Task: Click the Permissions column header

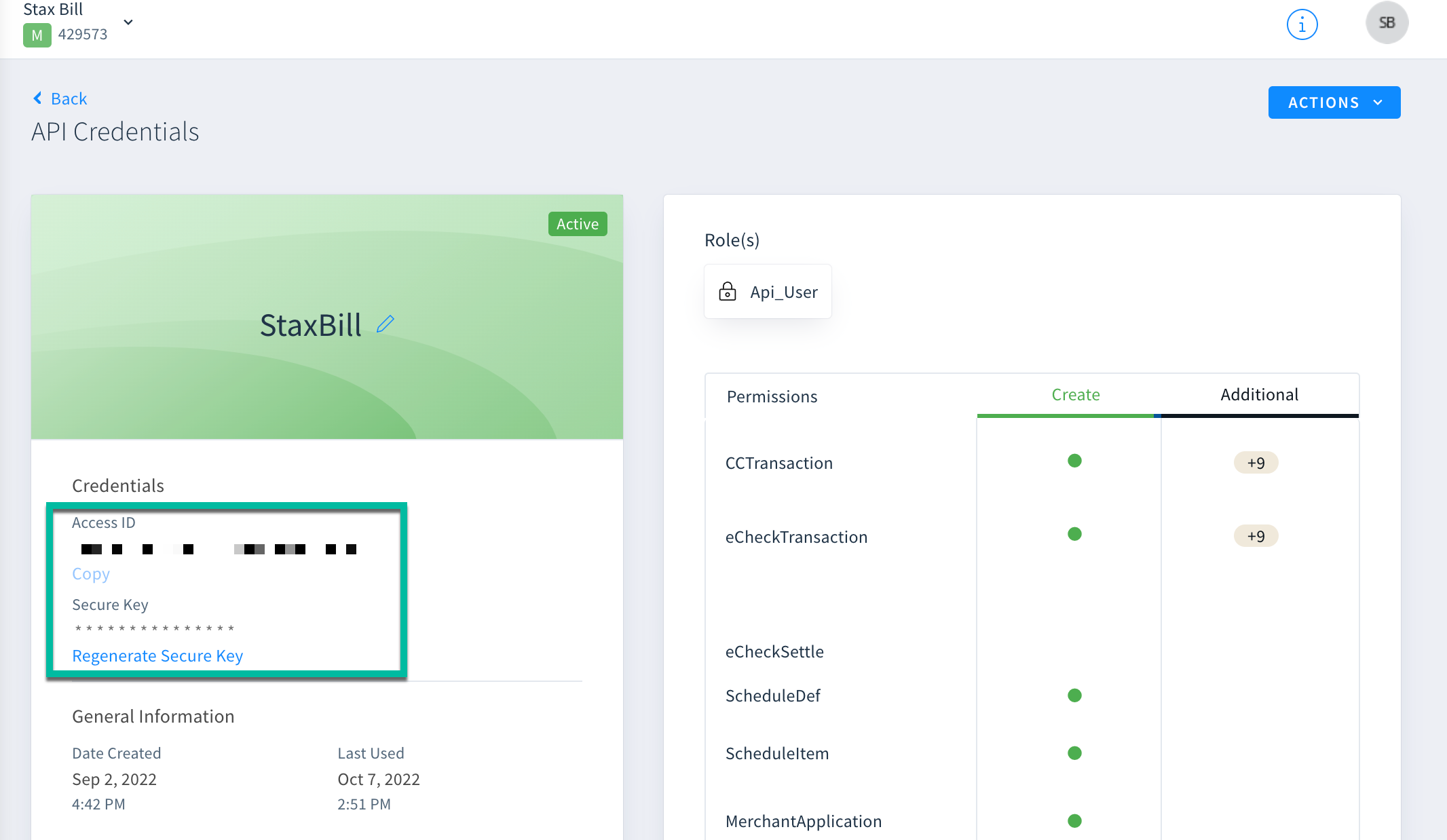Action: [772, 397]
